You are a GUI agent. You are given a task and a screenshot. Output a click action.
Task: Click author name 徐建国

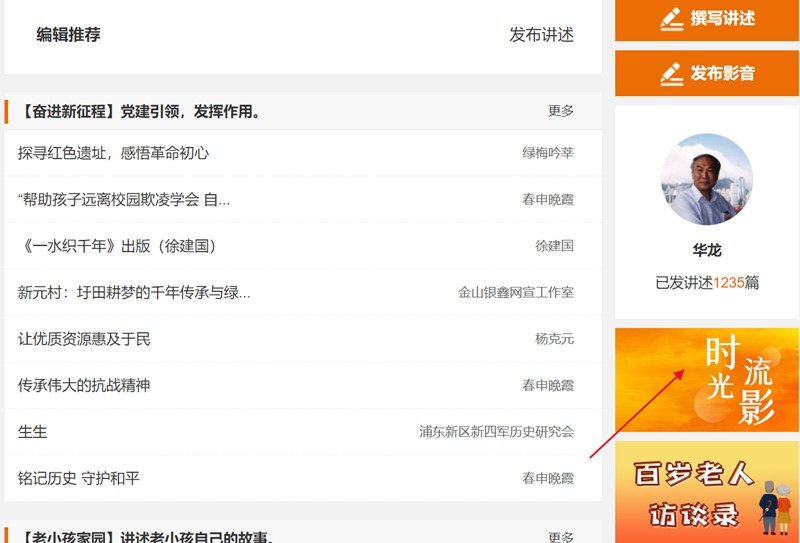555,246
